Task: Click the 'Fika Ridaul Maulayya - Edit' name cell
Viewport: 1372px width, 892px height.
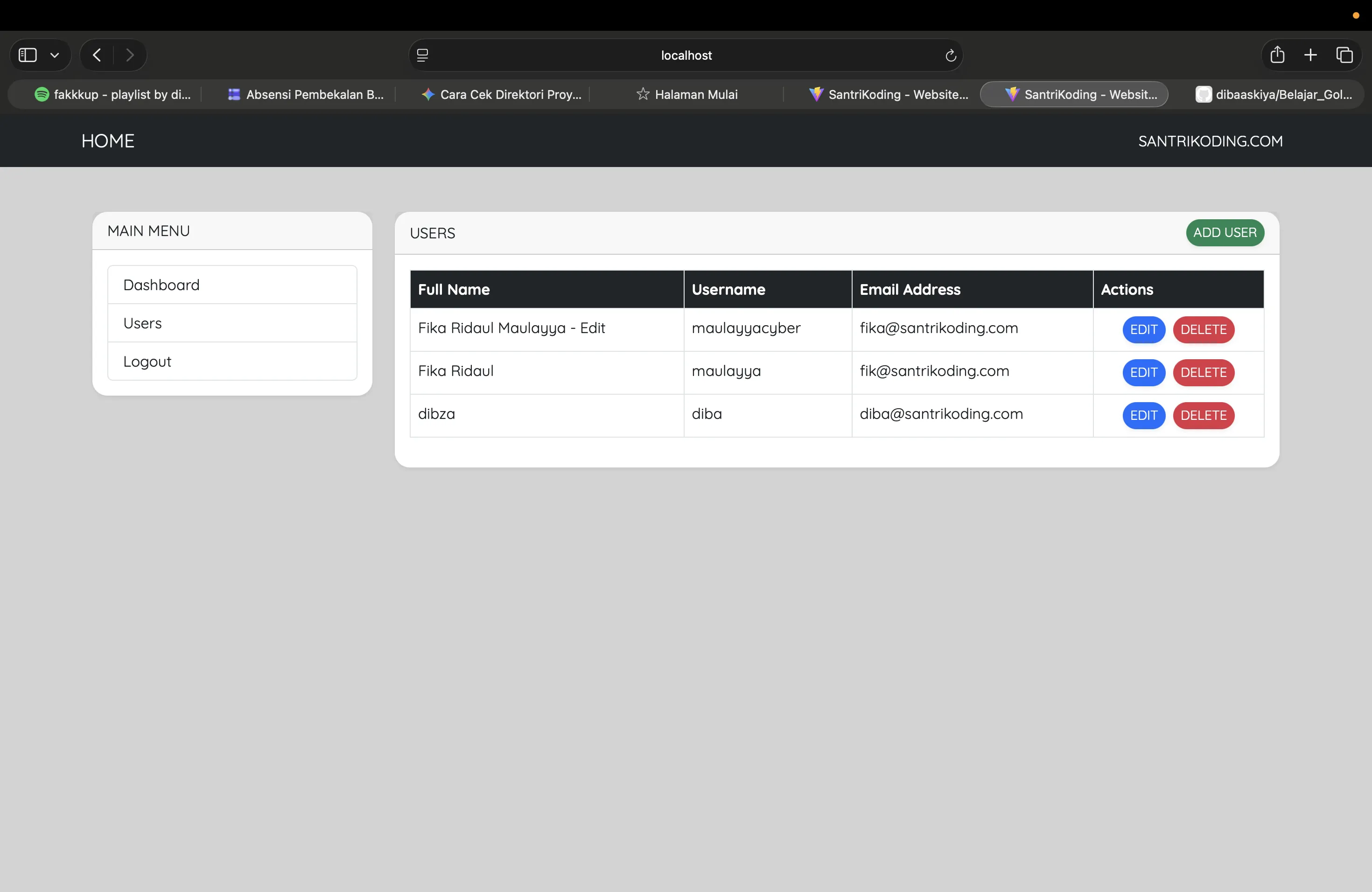Action: coord(547,330)
